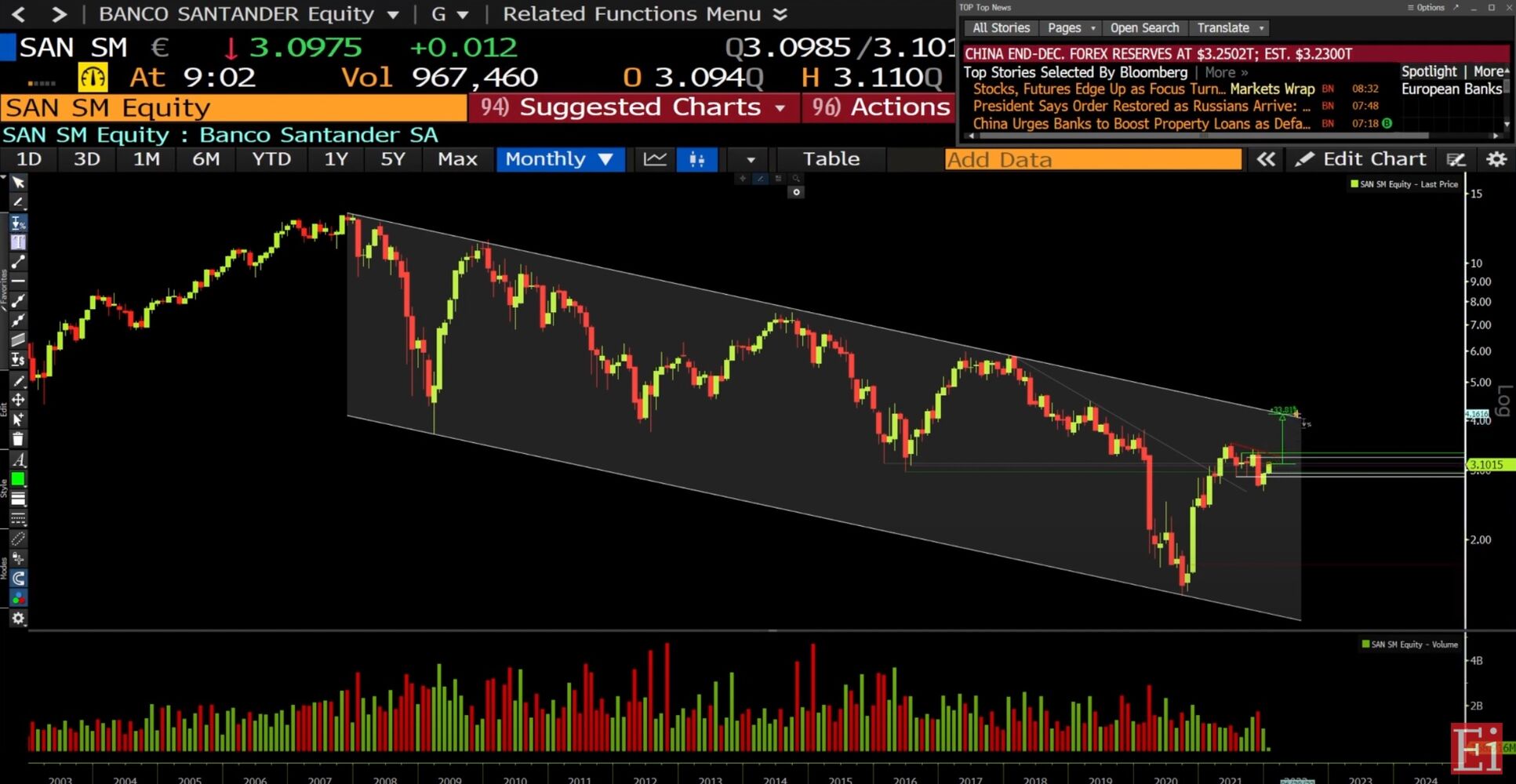Expand the chart type dropdown arrow
Viewport: 1516px width, 784px height.
(751, 160)
